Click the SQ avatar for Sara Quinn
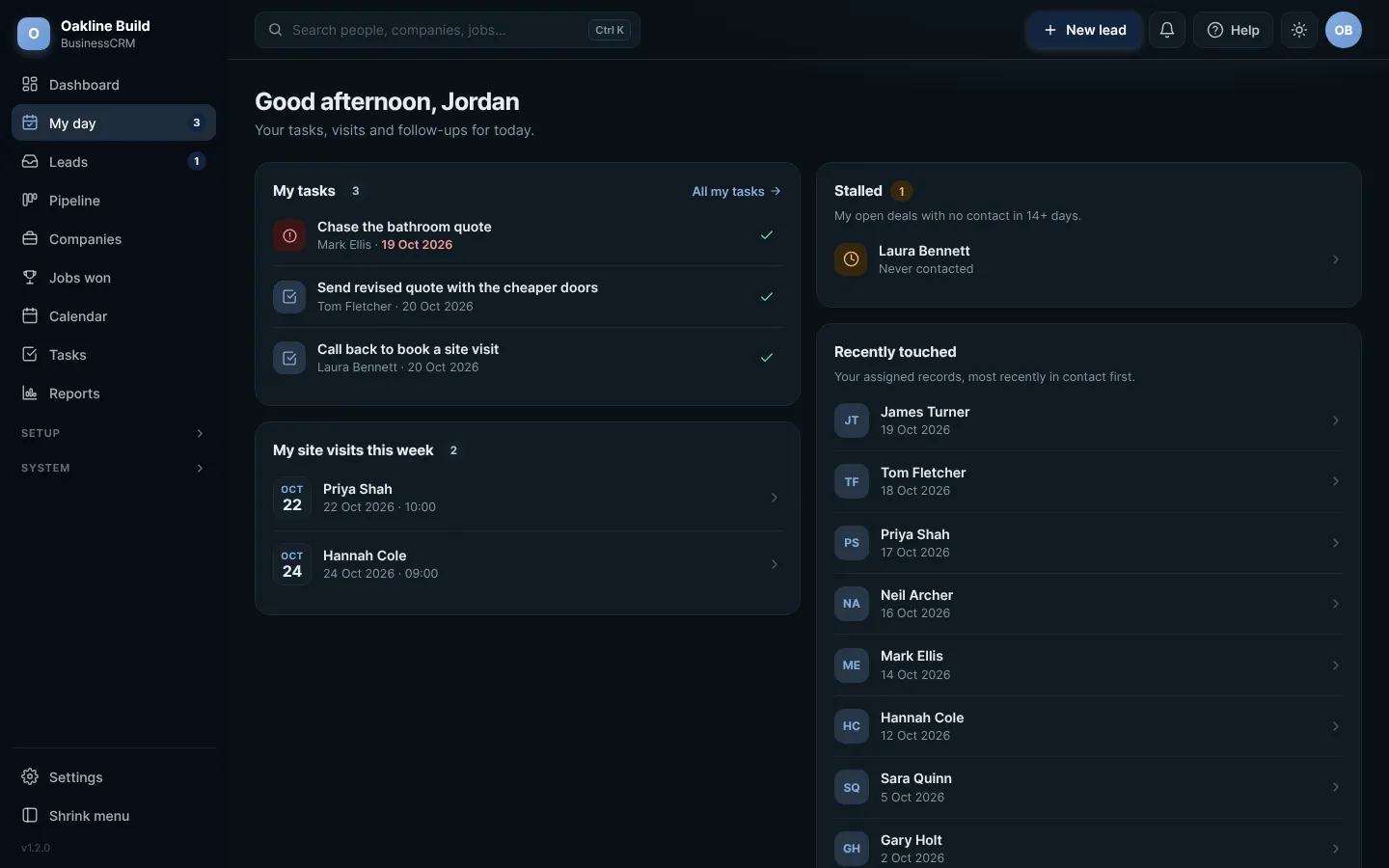Screen dimensions: 1389x868 click(x=852, y=787)
